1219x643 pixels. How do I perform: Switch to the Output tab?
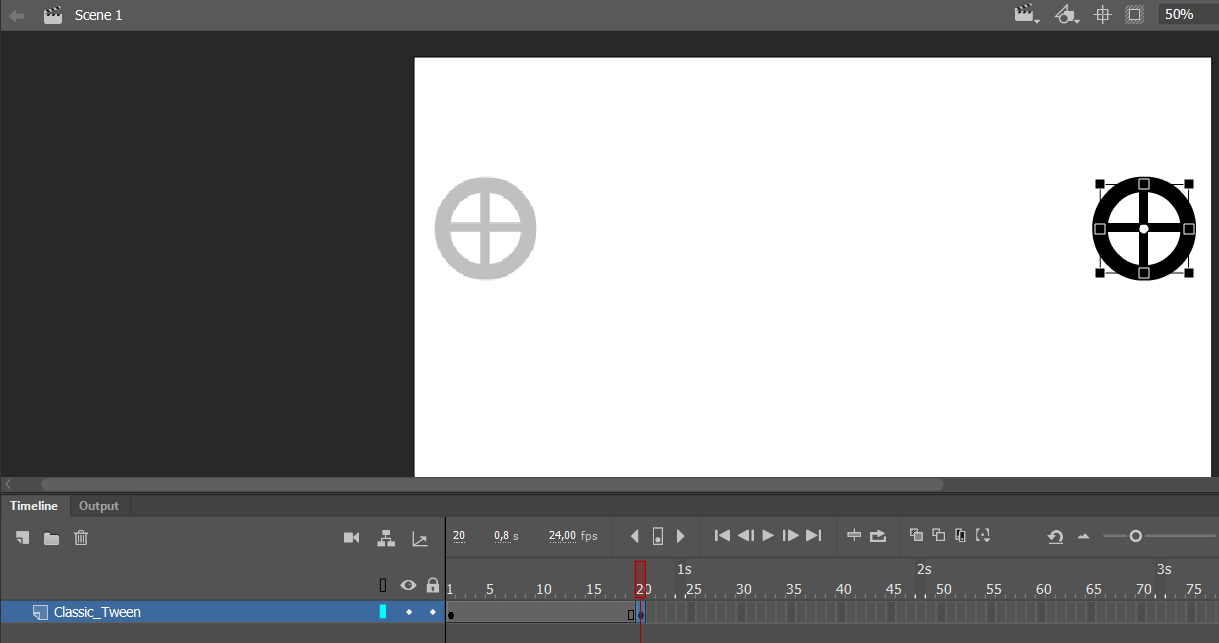tap(99, 506)
